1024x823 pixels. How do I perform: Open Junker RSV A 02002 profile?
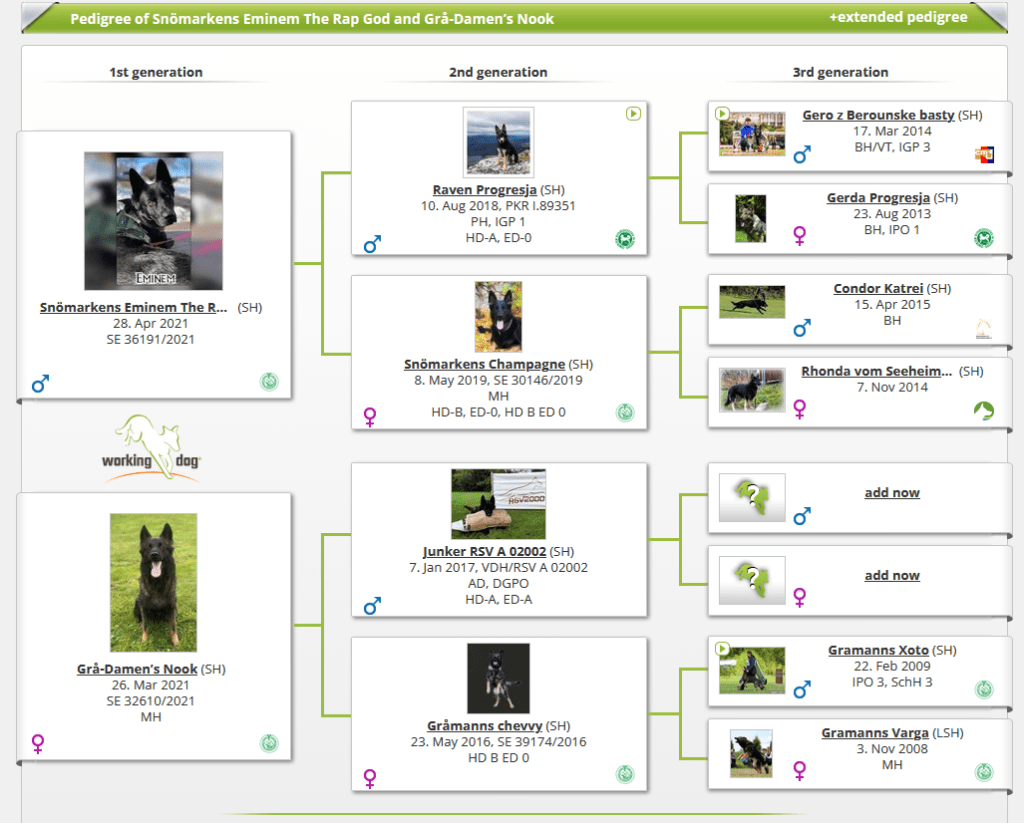[484, 552]
